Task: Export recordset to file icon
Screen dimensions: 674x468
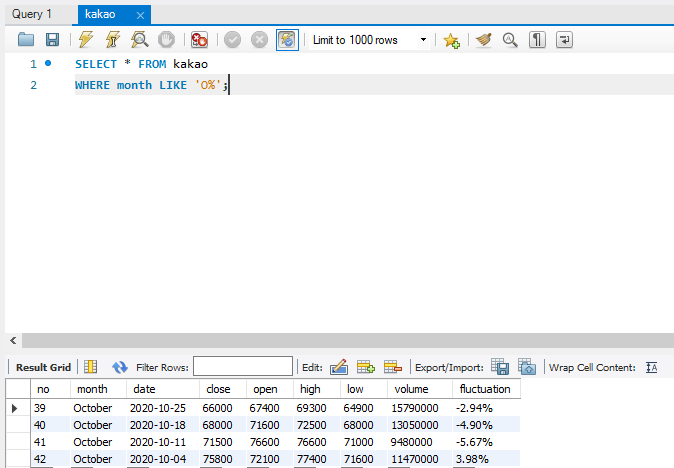Action: [500, 367]
